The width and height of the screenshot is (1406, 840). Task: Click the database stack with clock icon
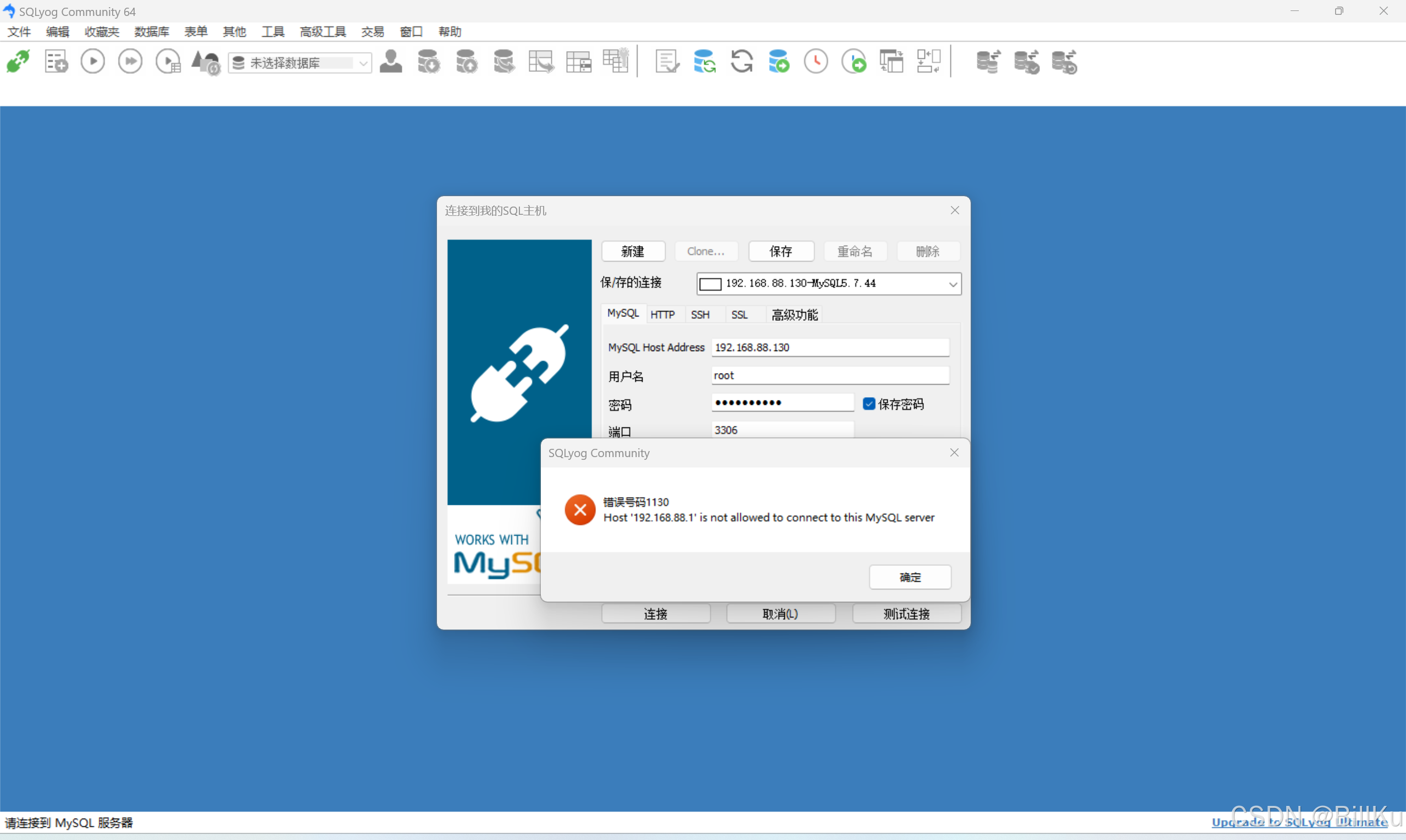(1065, 62)
